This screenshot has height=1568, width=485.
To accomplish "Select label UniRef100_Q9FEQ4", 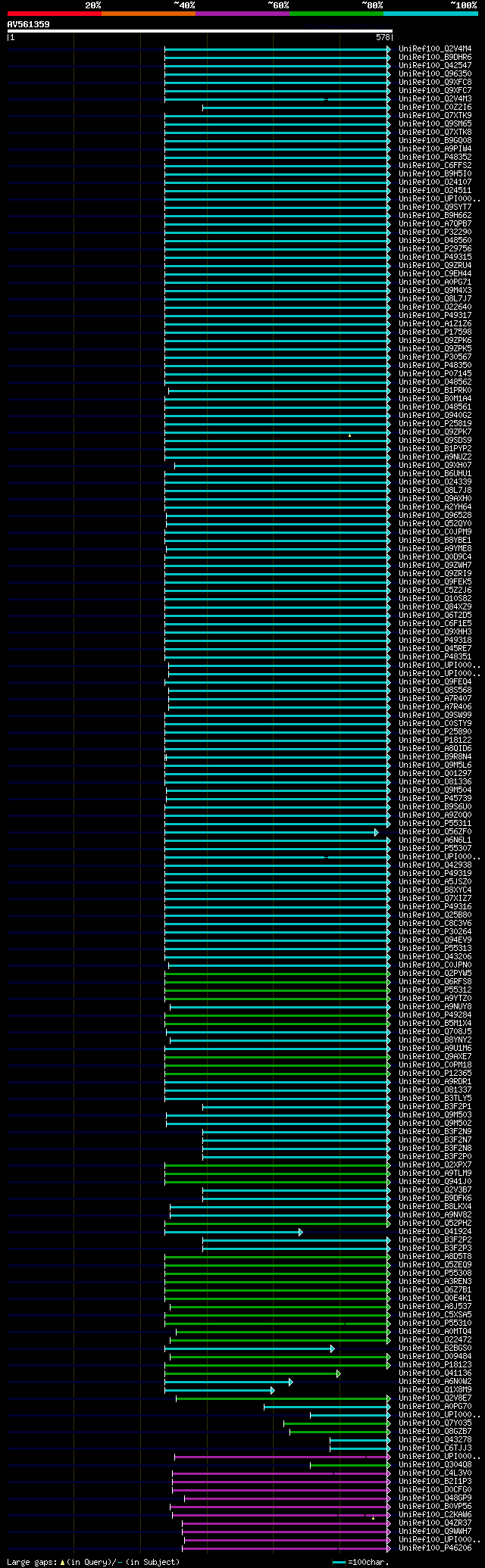I will [435, 682].
